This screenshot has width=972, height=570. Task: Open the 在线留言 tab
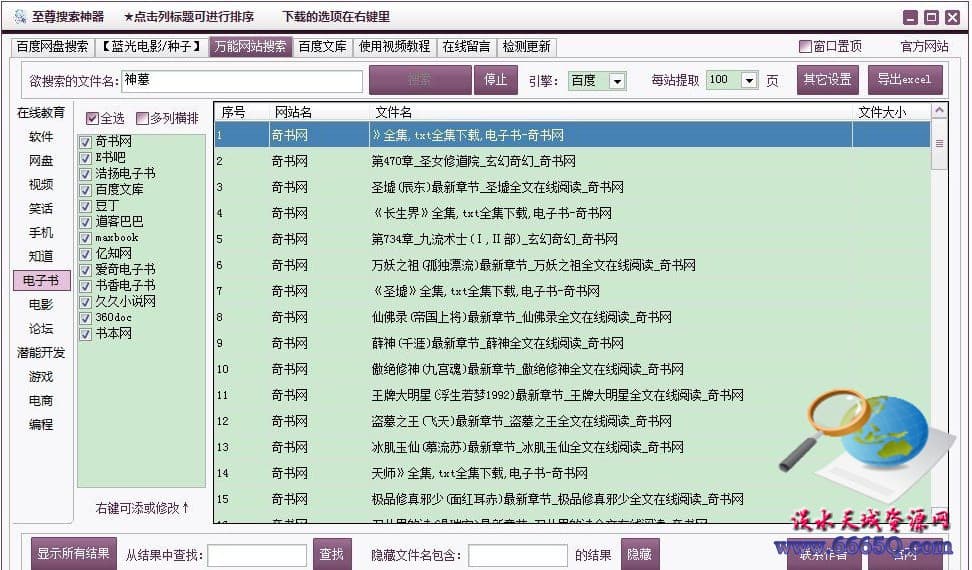click(466, 46)
